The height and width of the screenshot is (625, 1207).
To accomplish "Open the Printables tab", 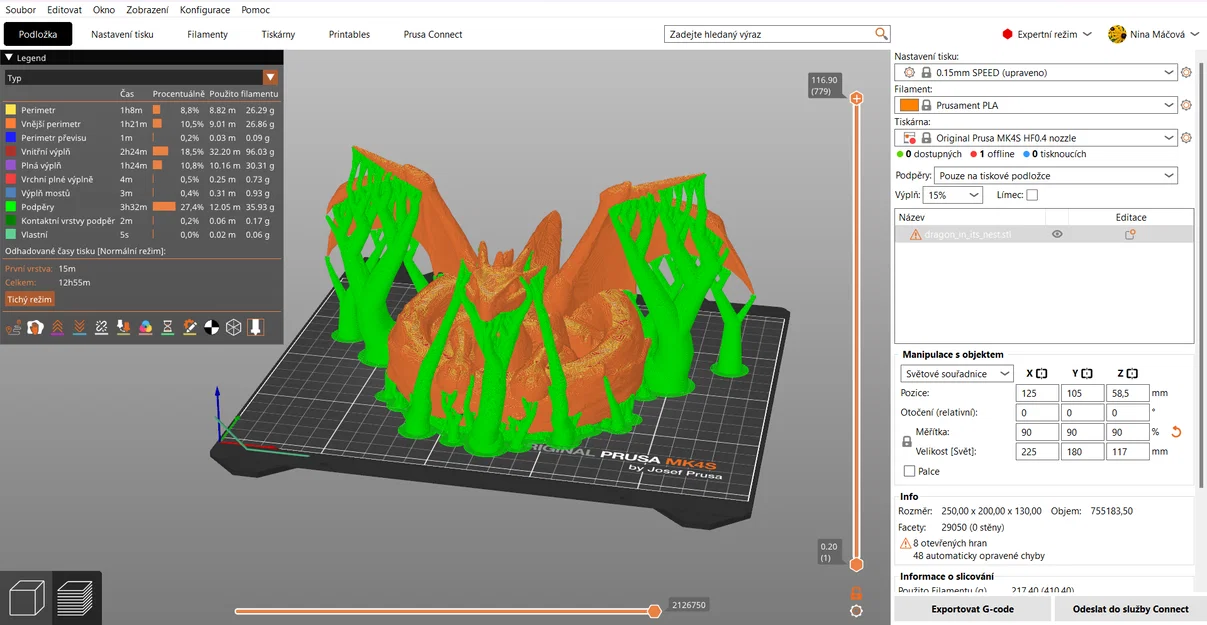I will pyautogui.click(x=349, y=34).
